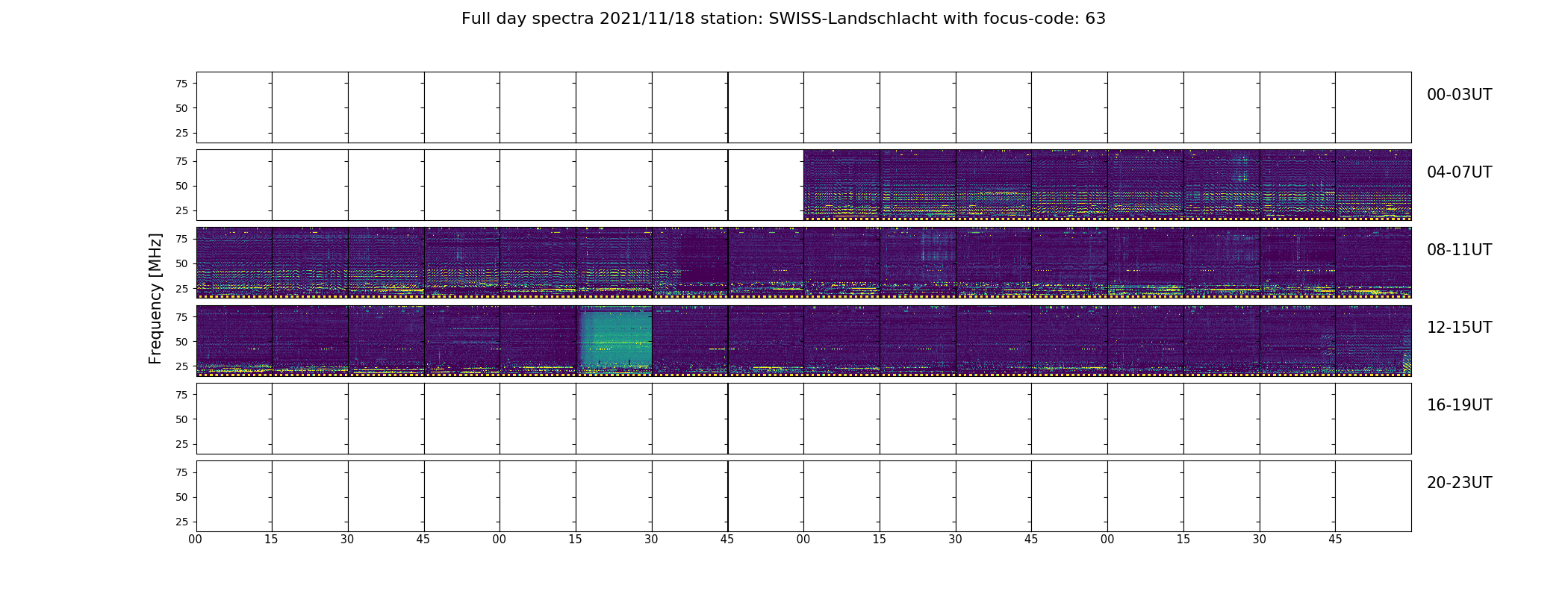
Task: Open the bright teal burst panel in 12-15UT row
Action: pyautogui.click(x=615, y=340)
